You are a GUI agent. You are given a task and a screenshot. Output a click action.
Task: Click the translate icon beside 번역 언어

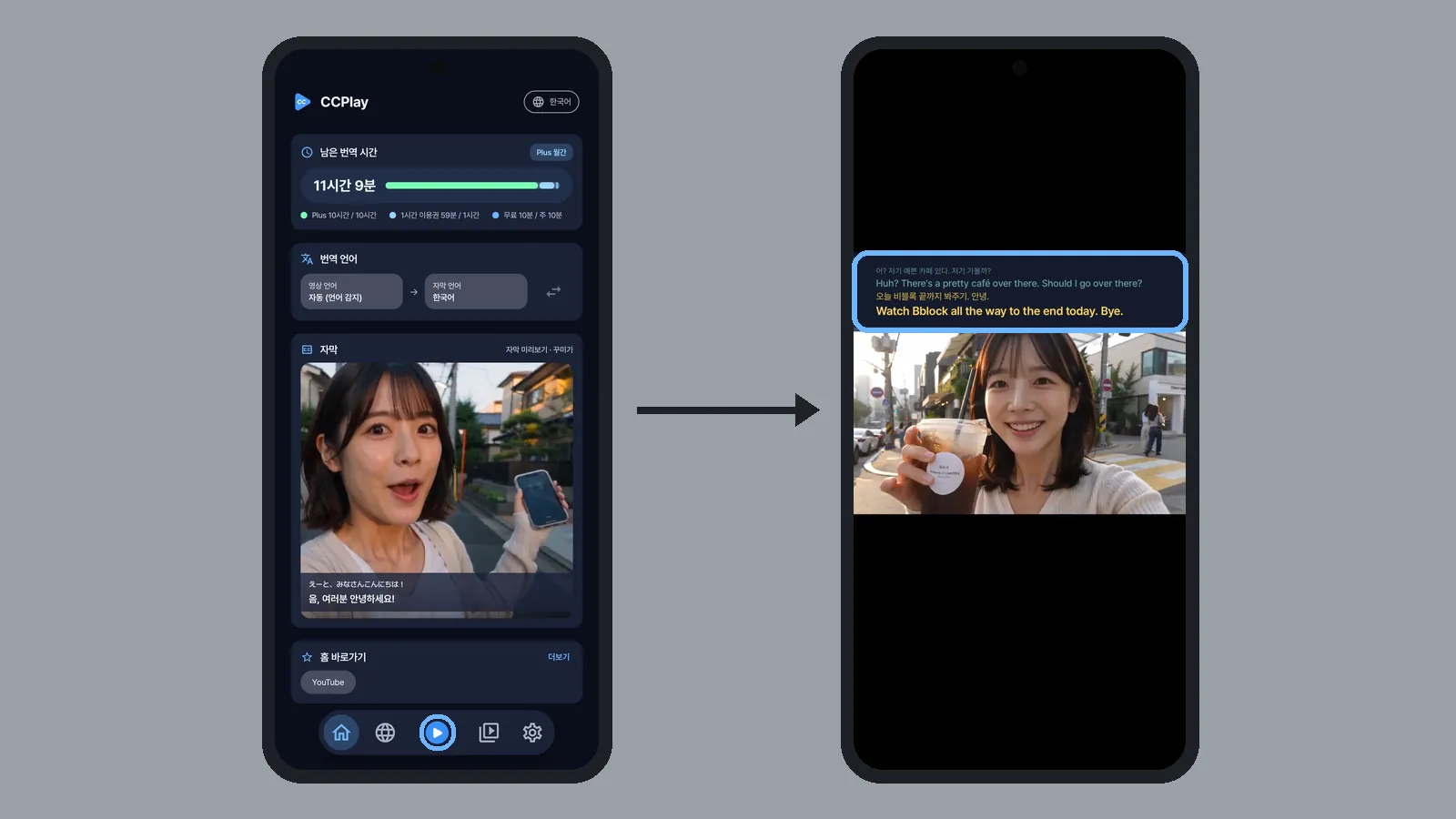[307, 259]
